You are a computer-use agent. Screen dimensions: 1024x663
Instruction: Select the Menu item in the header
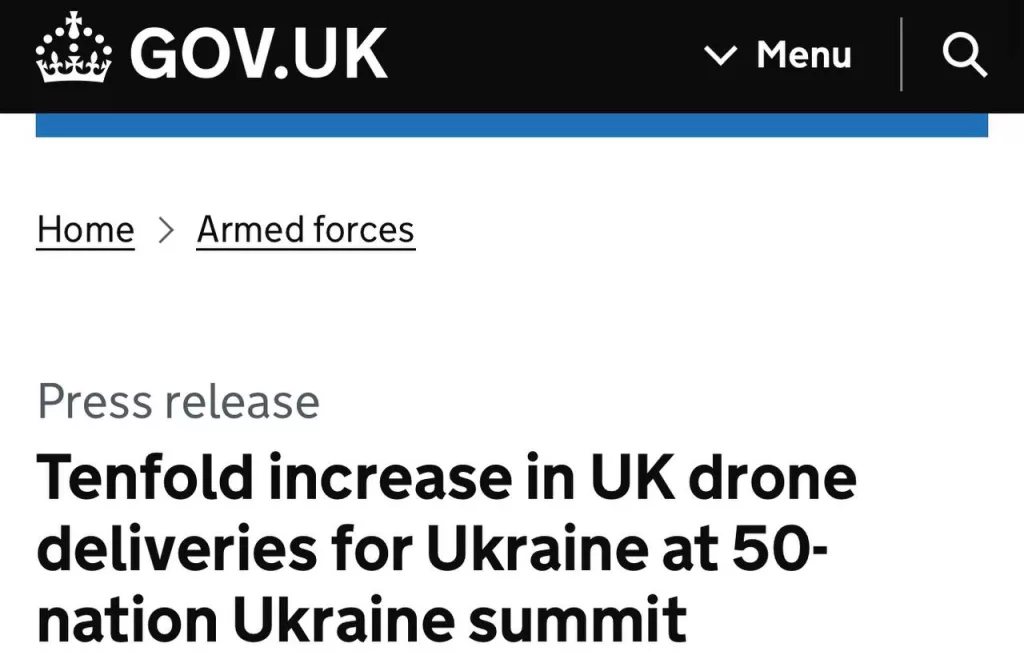click(805, 56)
